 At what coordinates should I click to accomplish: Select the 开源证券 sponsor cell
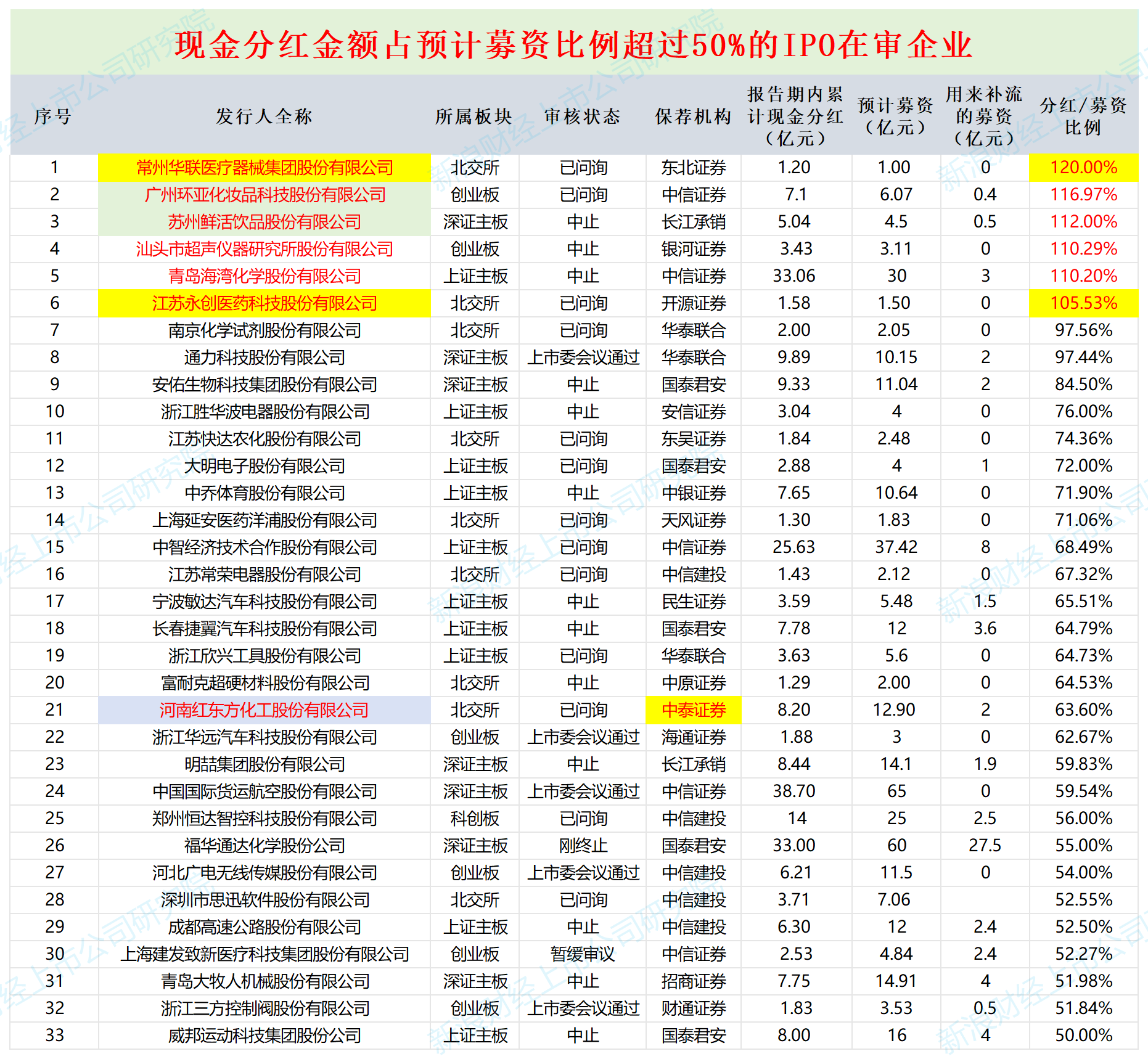(x=694, y=303)
